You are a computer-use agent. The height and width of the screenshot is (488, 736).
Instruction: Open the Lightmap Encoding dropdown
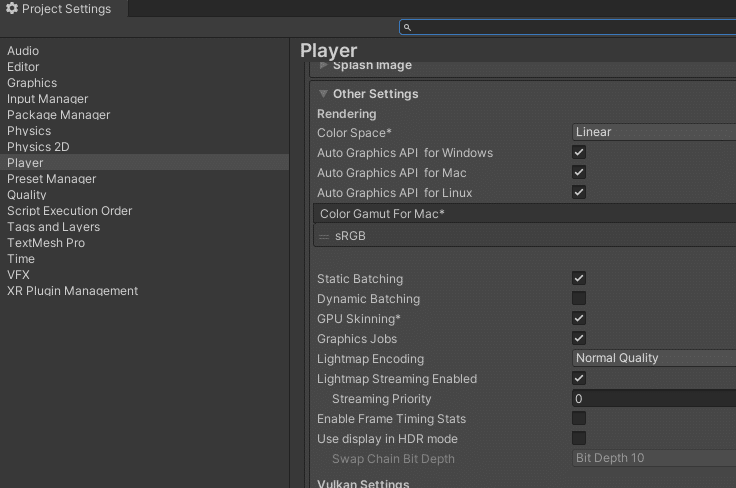(x=654, y=358)
